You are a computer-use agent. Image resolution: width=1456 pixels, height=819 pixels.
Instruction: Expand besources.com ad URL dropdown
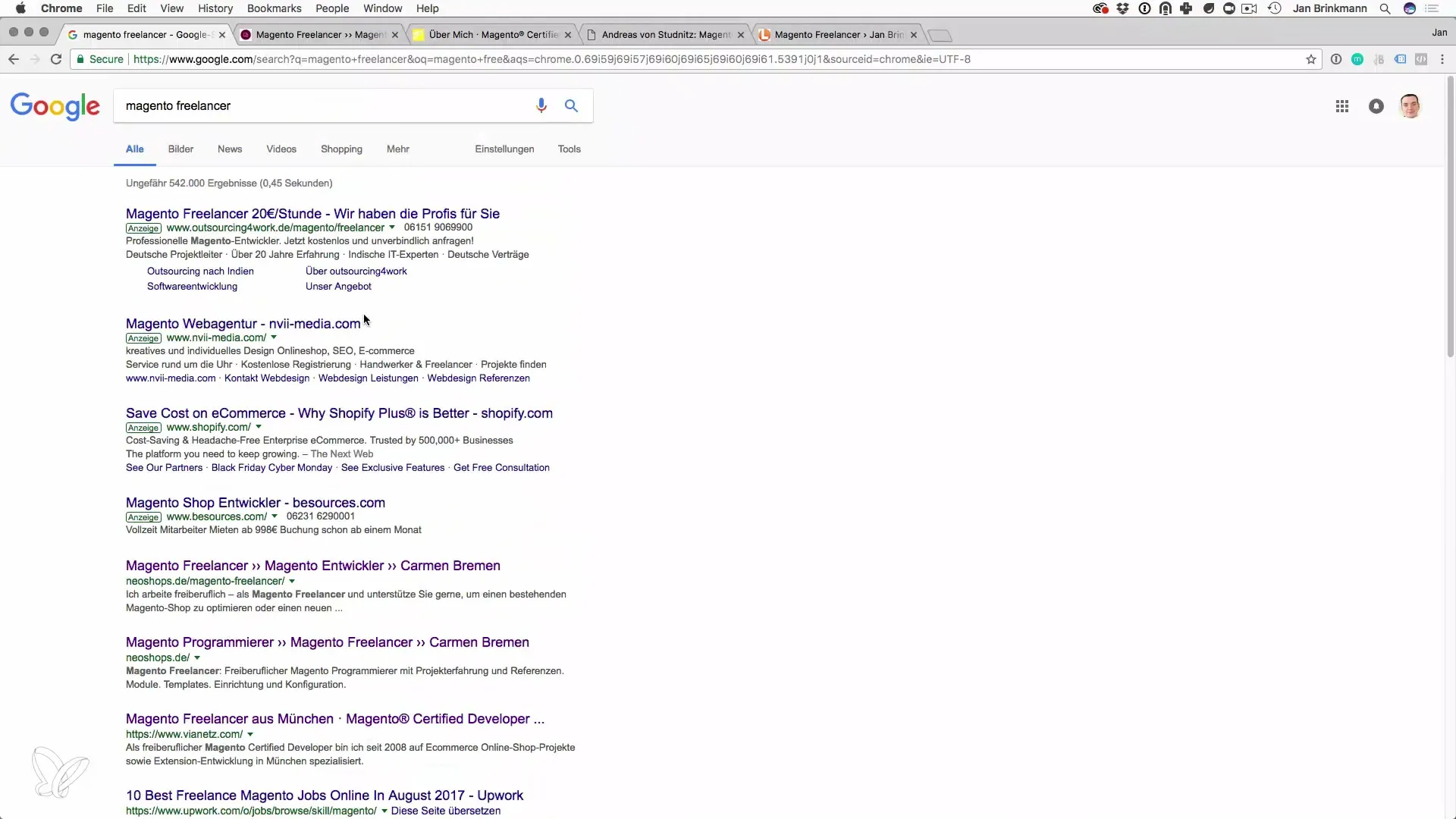pyautogui.click(x=275, y=516)
